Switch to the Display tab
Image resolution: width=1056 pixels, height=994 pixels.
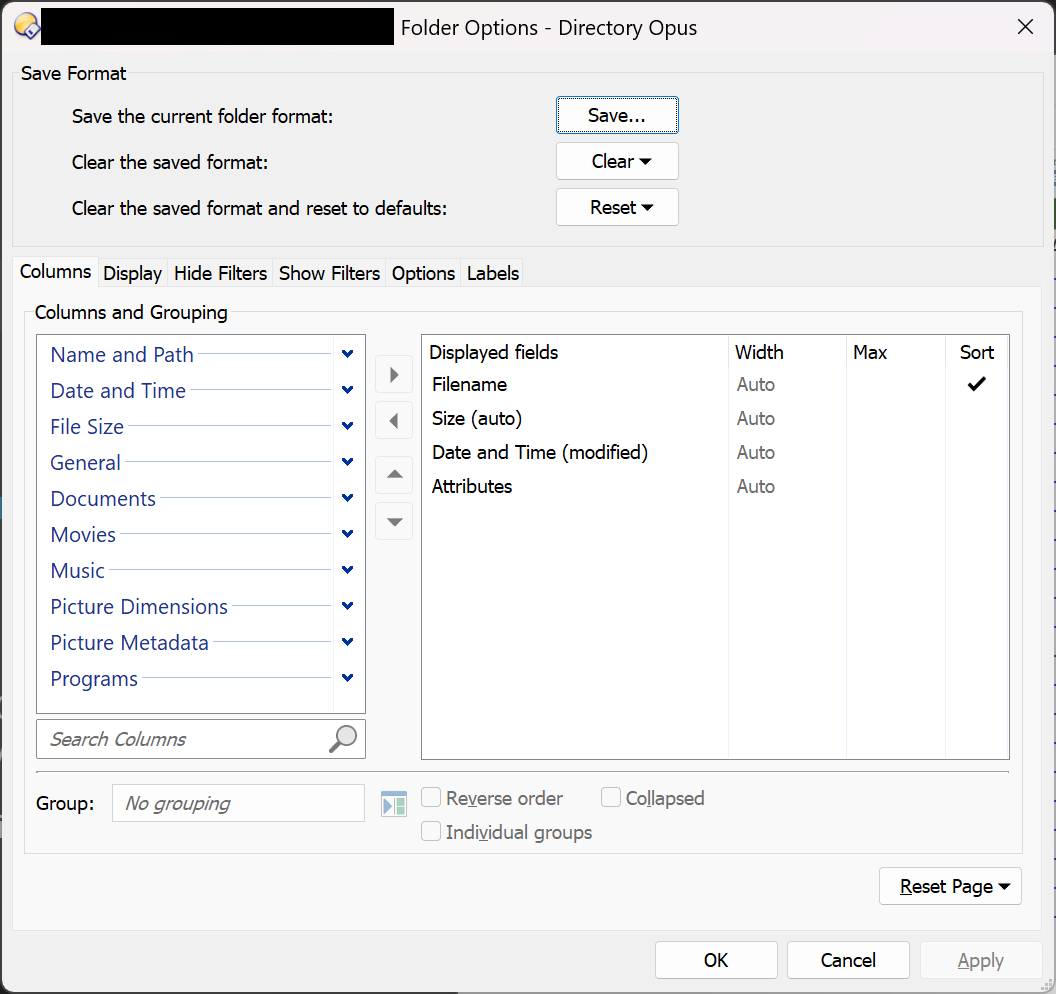coord(133,273)
